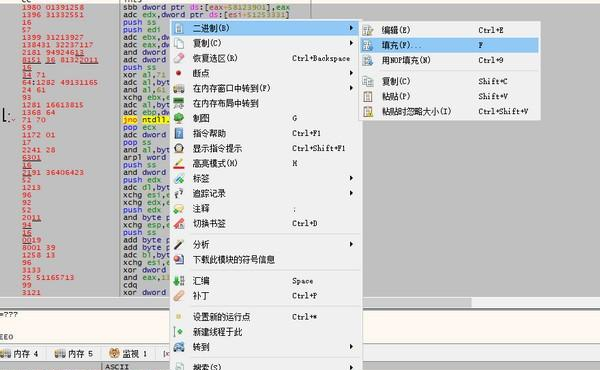Select bytes 138431 32237117
This screenshot has width=600, height=370.
pos(57,44)
